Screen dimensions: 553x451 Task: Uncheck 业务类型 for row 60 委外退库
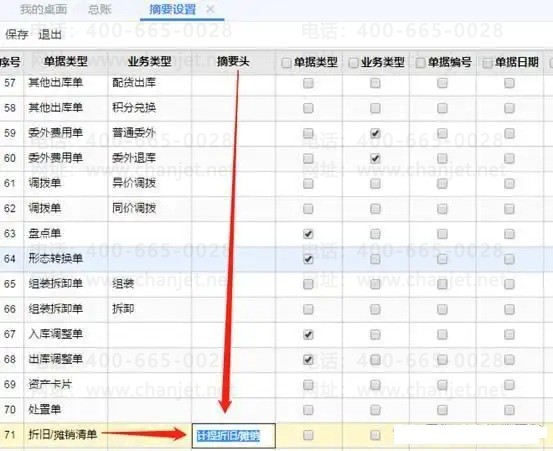click(375, 158)
